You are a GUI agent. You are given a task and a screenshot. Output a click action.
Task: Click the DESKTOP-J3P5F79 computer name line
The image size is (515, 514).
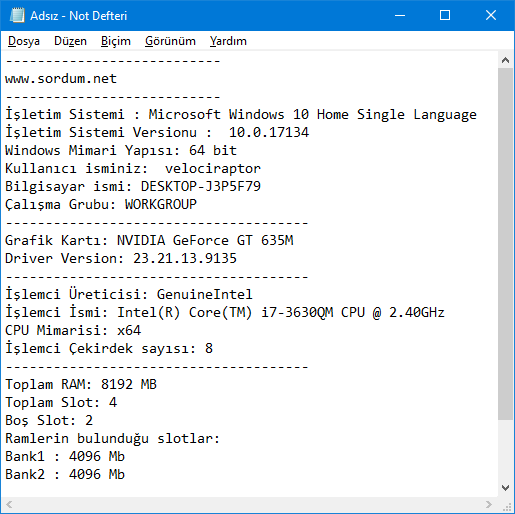pyautogui.click(x=133, y=187)
